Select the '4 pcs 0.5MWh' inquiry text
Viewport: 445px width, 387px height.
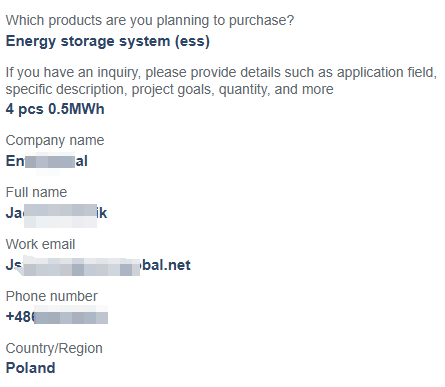pos(55,109)
